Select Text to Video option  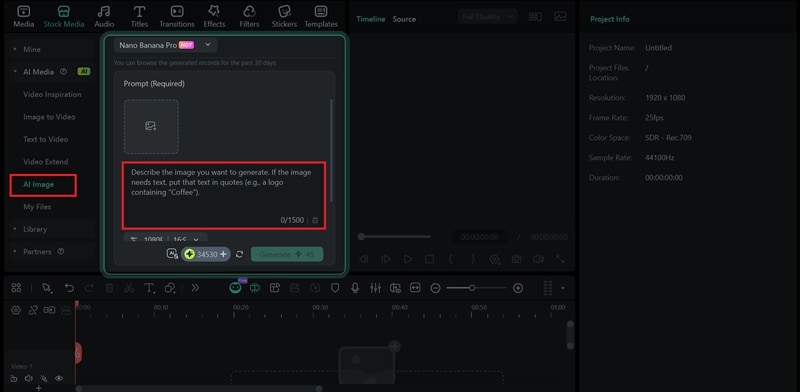click(x=45, y=139)
